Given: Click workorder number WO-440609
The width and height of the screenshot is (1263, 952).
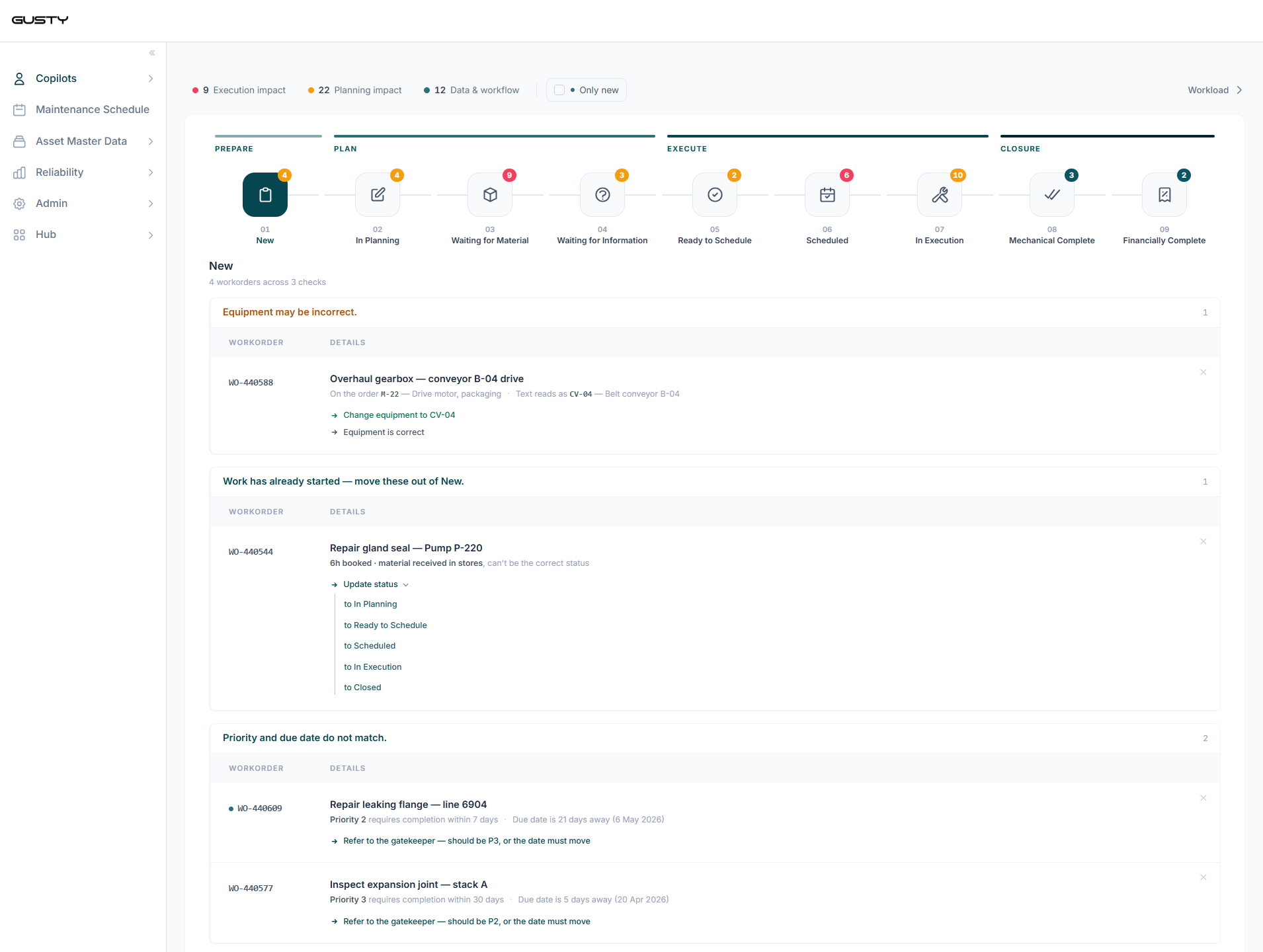Looking at the screenshot, I should coord(259,809).
